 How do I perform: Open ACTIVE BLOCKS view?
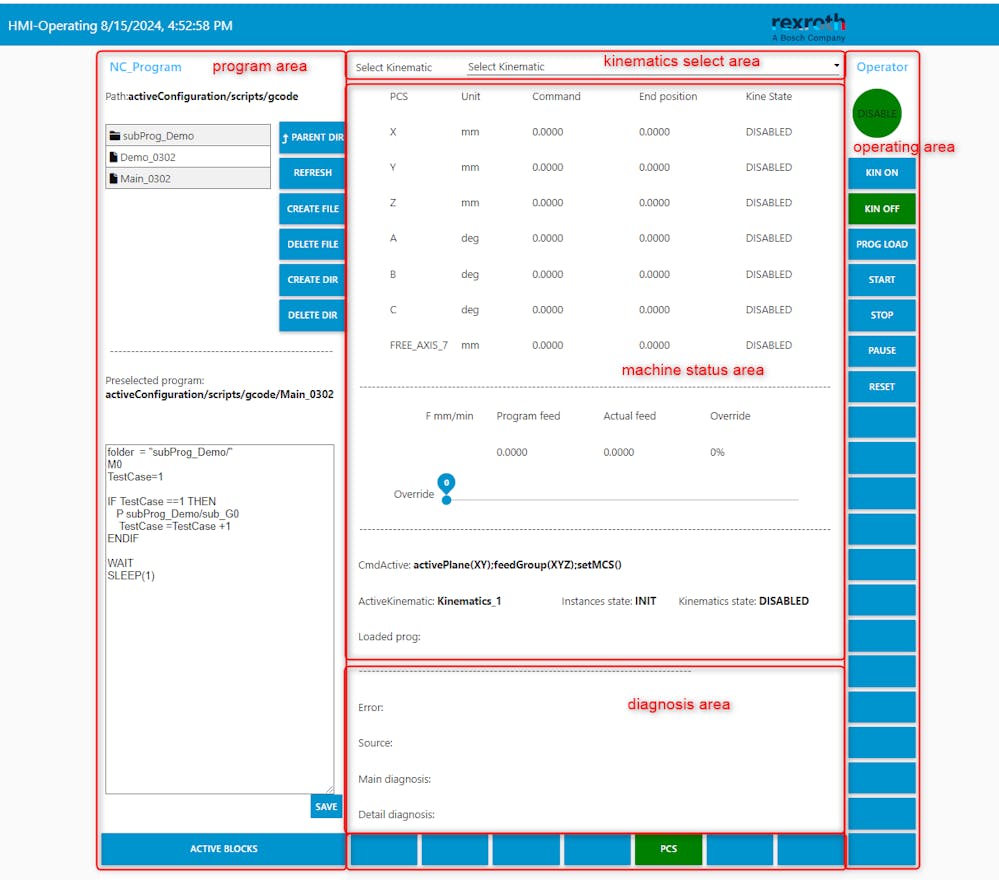click(224, 849)
